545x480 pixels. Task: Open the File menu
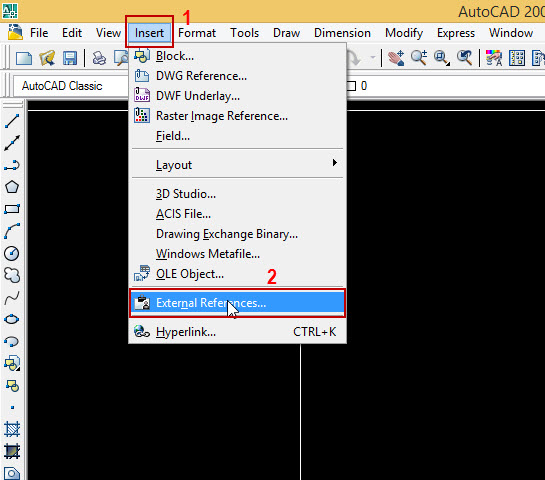[x=39, y=33]
